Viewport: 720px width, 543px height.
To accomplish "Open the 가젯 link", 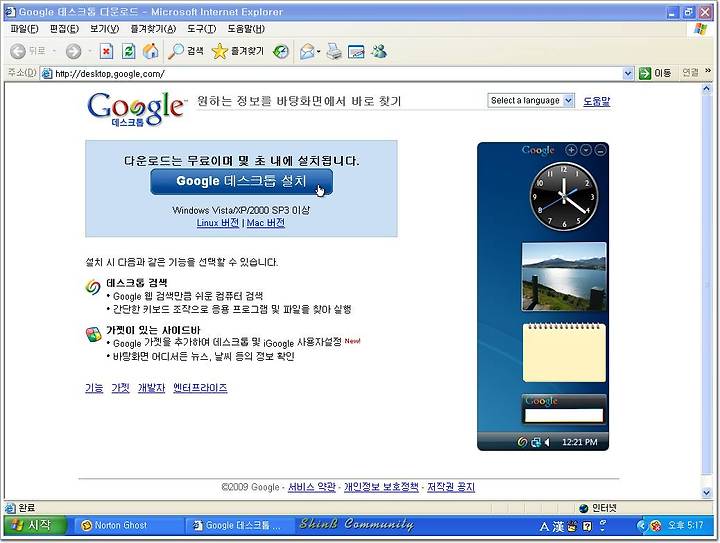I will [x=120, y=388].
